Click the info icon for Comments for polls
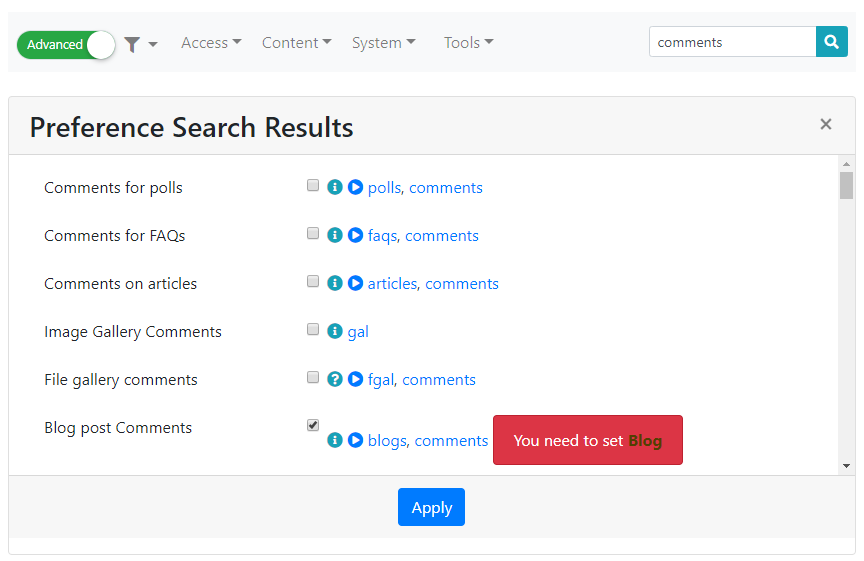This screenshot has height=561, width=864. (335, 187)
